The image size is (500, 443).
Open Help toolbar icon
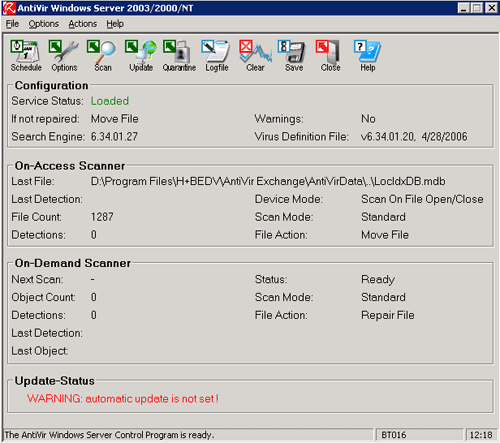pos(367,56)
